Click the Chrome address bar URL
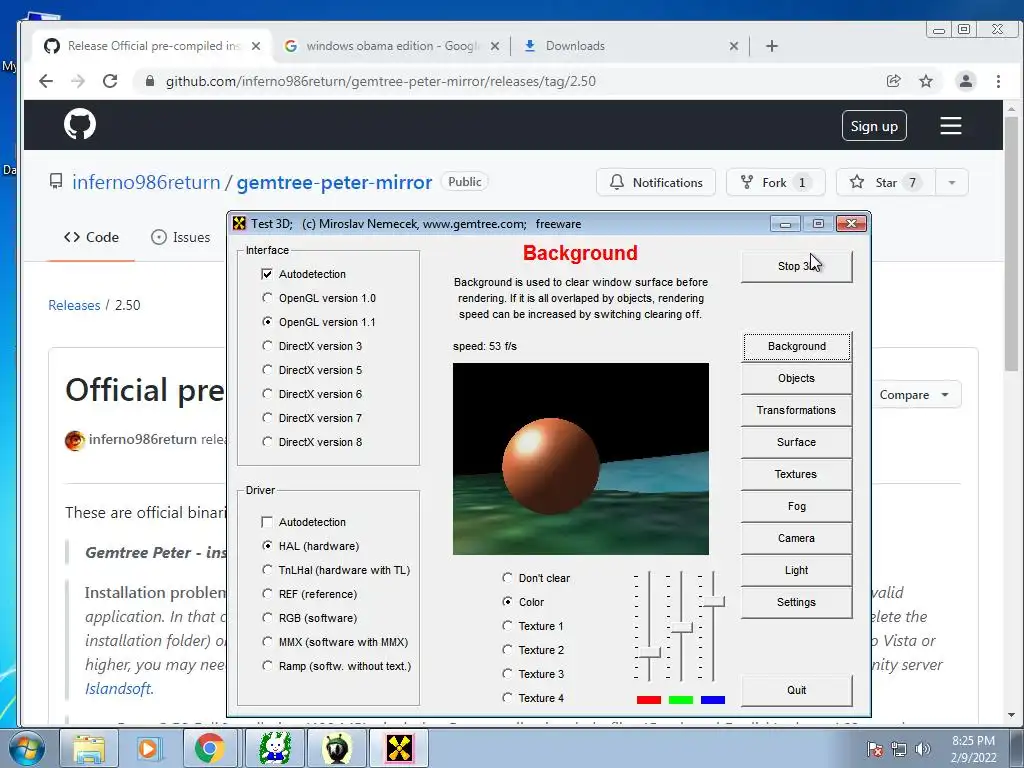The image size is (1024, 768). [381, 81]
